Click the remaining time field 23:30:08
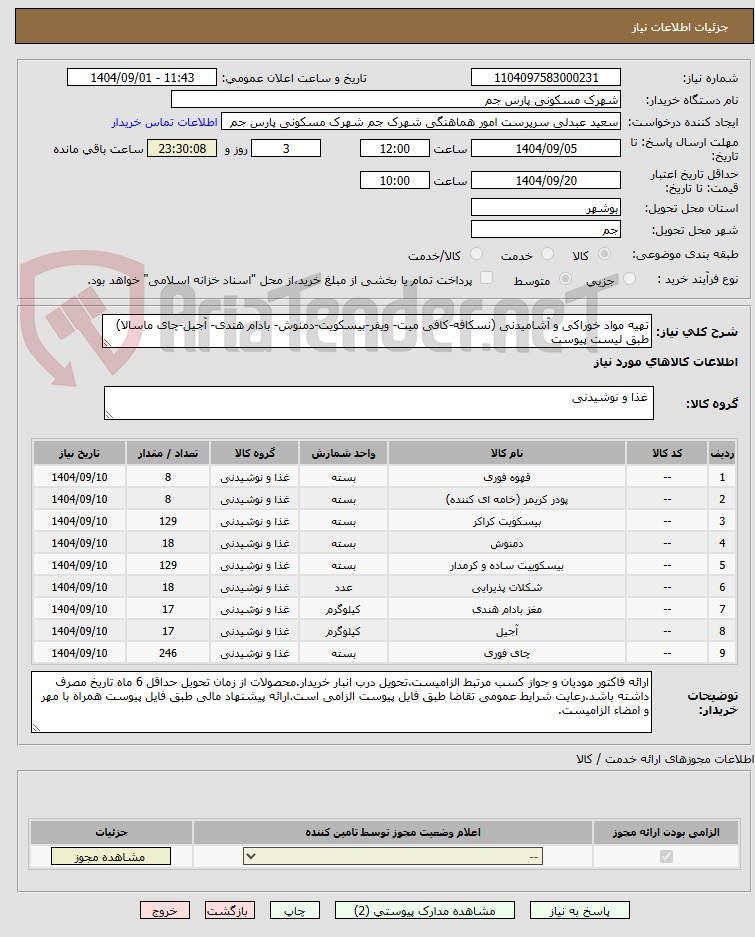The height and width of the screenshot is (937, 755). click(182, 149)
